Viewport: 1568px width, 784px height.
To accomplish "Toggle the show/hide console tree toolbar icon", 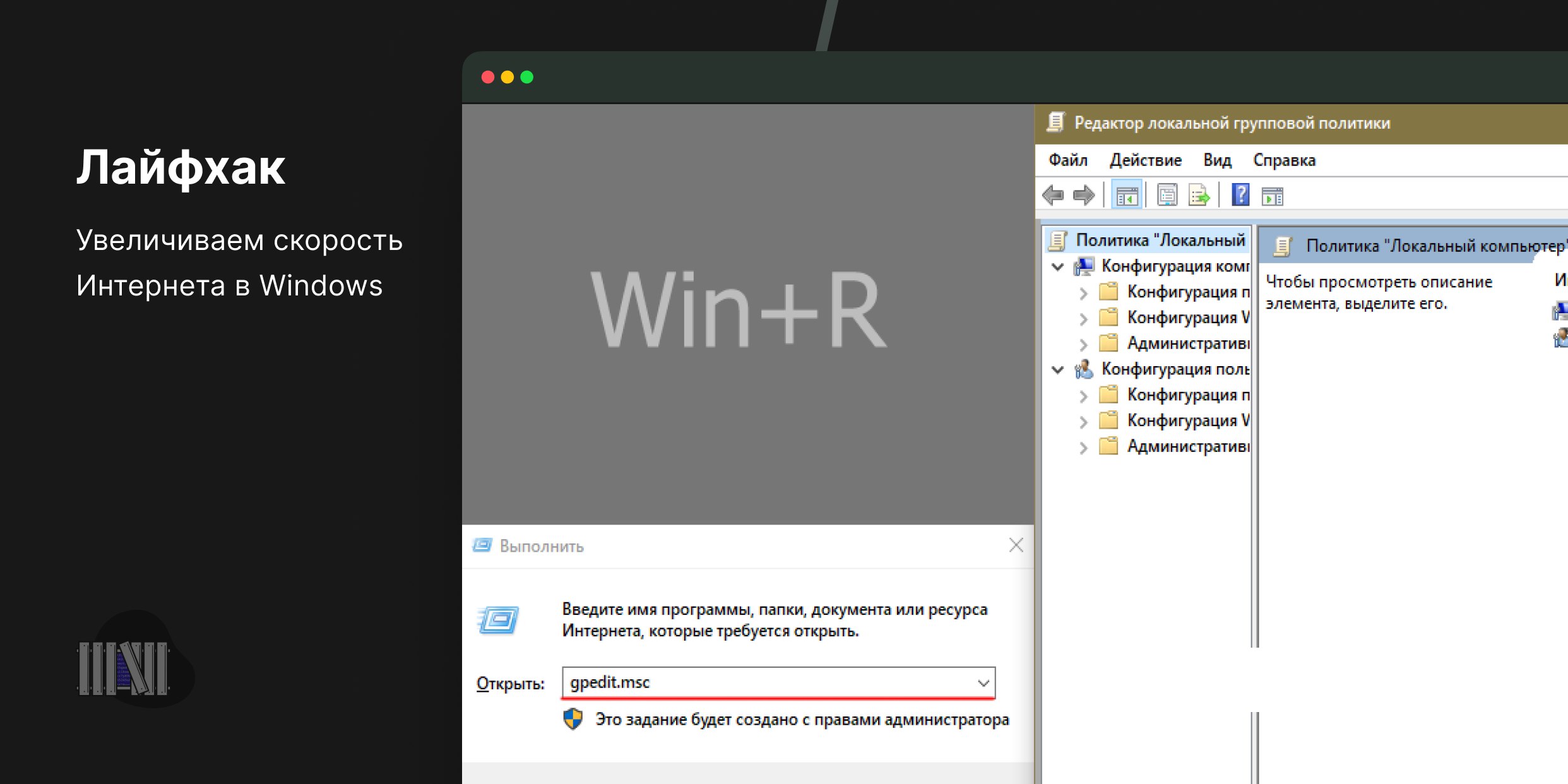I will click(1127, 196).
